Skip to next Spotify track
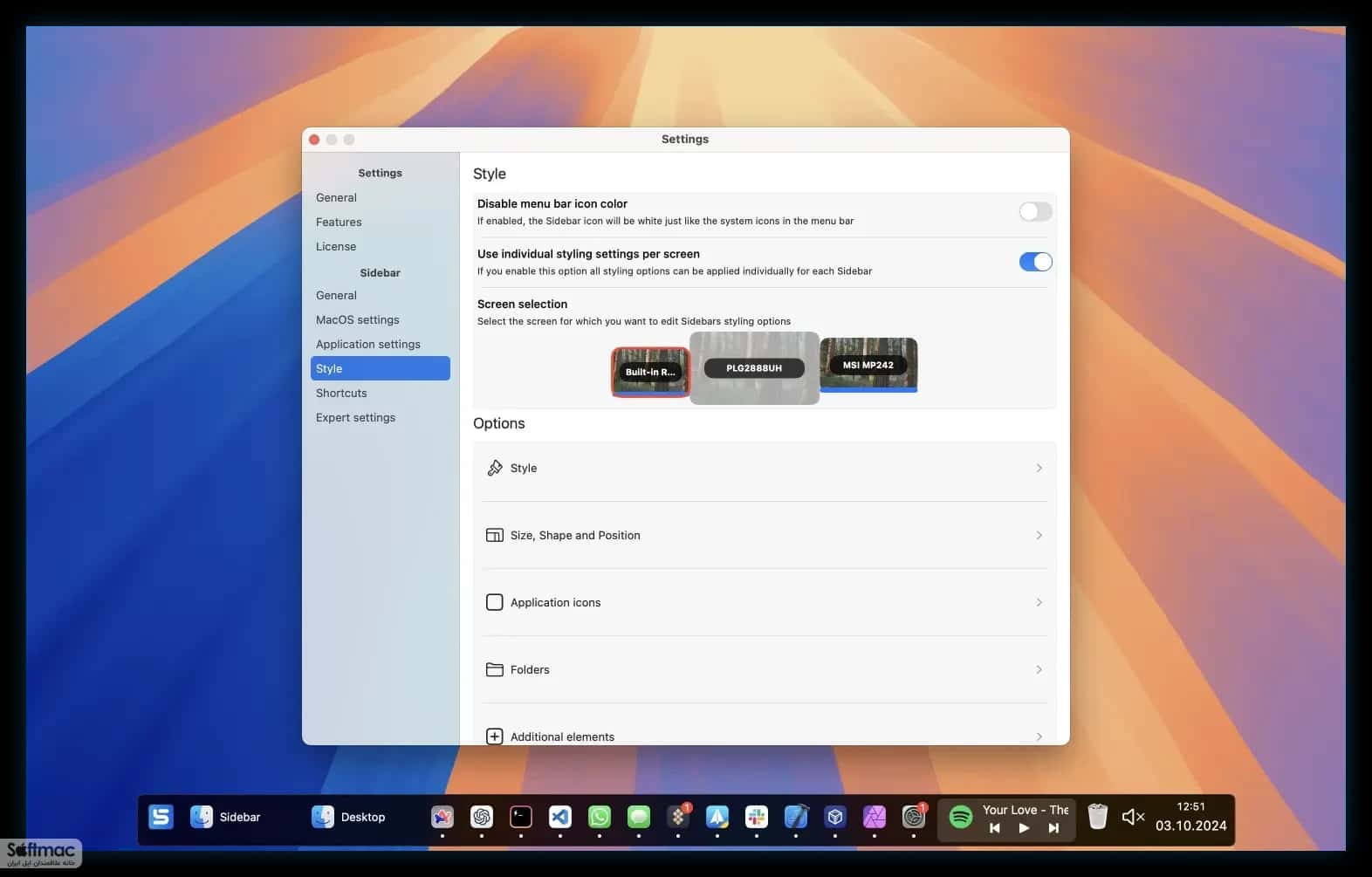Viewport: 1372px width, 877px height. click(1053, 828)
